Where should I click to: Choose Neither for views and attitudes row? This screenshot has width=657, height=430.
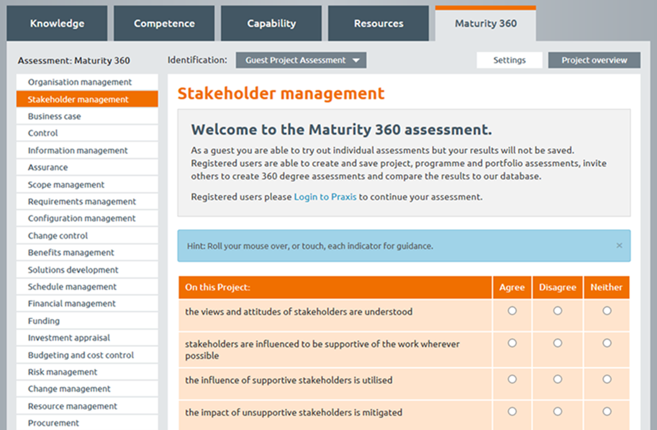click(607, 311)
